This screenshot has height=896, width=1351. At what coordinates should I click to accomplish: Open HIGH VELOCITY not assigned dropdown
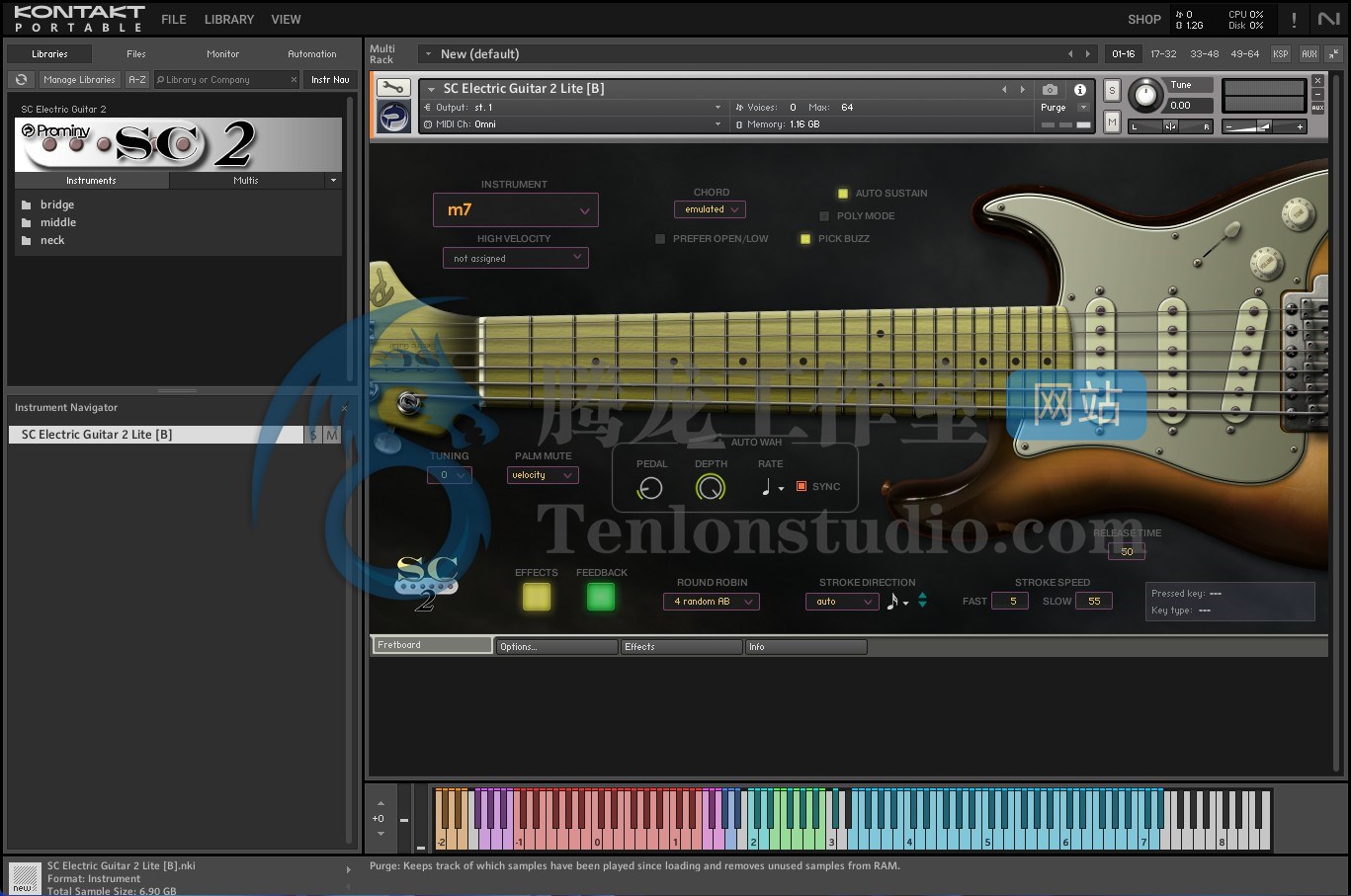click(515, 258)
